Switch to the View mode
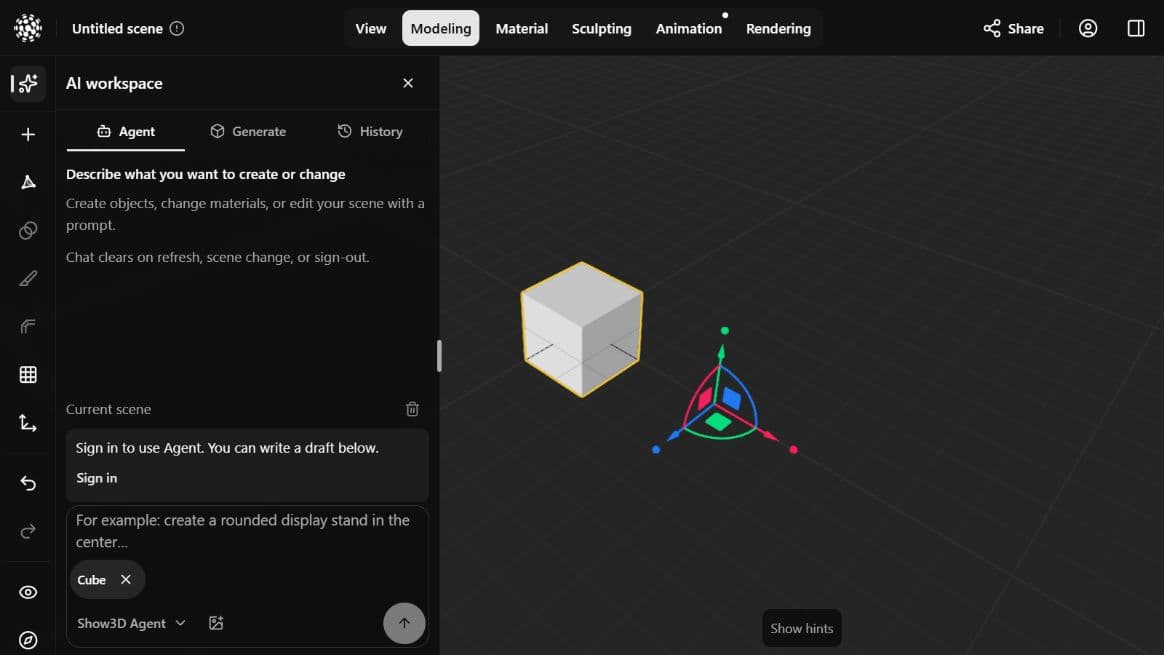The width and height of the screenshot is (1164, 655). (370, 28)
